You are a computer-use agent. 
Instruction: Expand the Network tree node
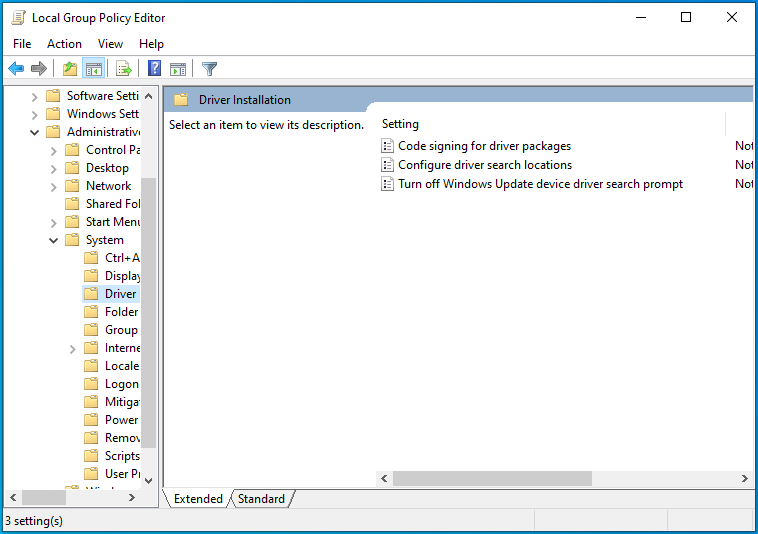coord(54,186)
